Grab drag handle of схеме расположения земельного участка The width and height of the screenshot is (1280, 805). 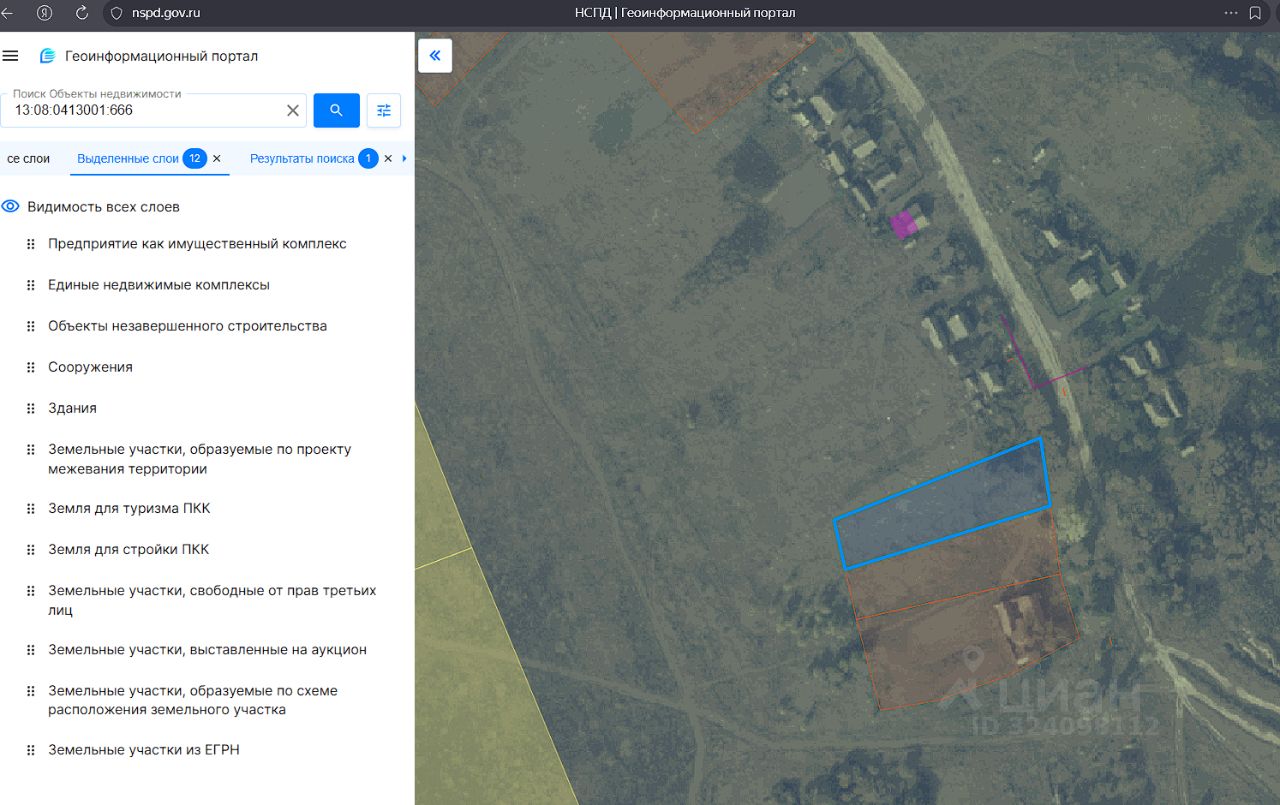coord(31,691)
